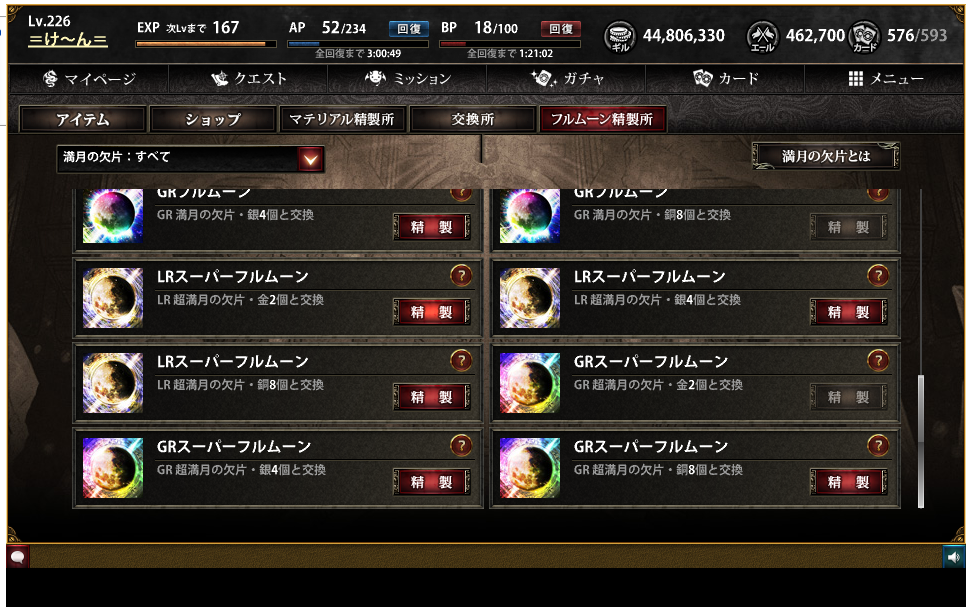Select the 交換所 tab
The image size is (972, 607).
473,119
